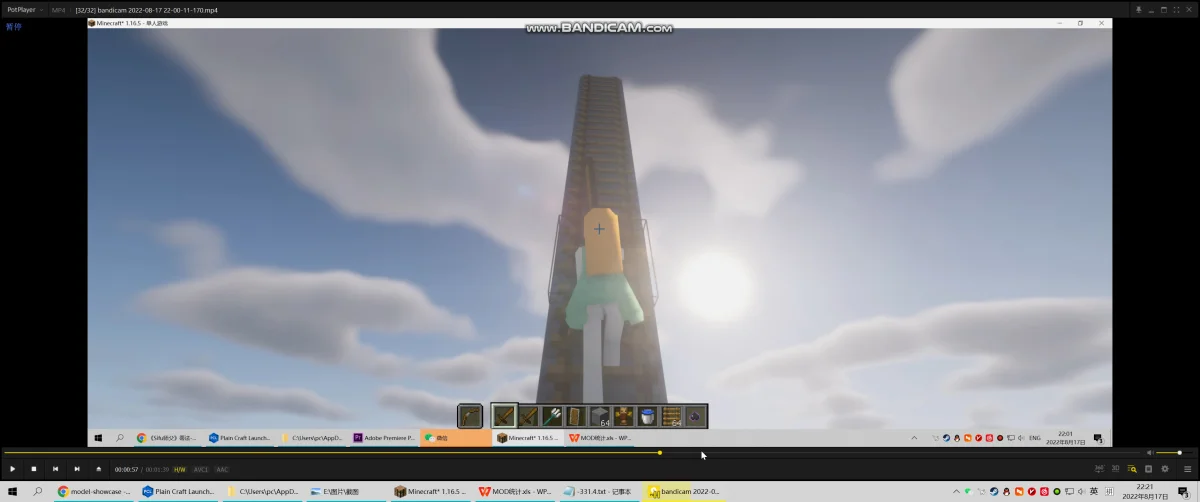Select the wooden door hotbar slot
Viewport: 1200px width, 502px height.
[575, 415]
